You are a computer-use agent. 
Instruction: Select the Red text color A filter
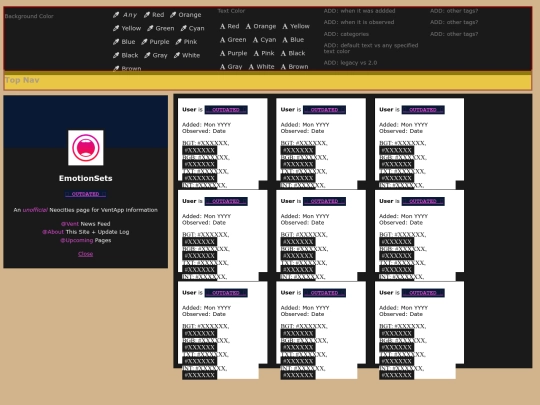pos(229,26)
